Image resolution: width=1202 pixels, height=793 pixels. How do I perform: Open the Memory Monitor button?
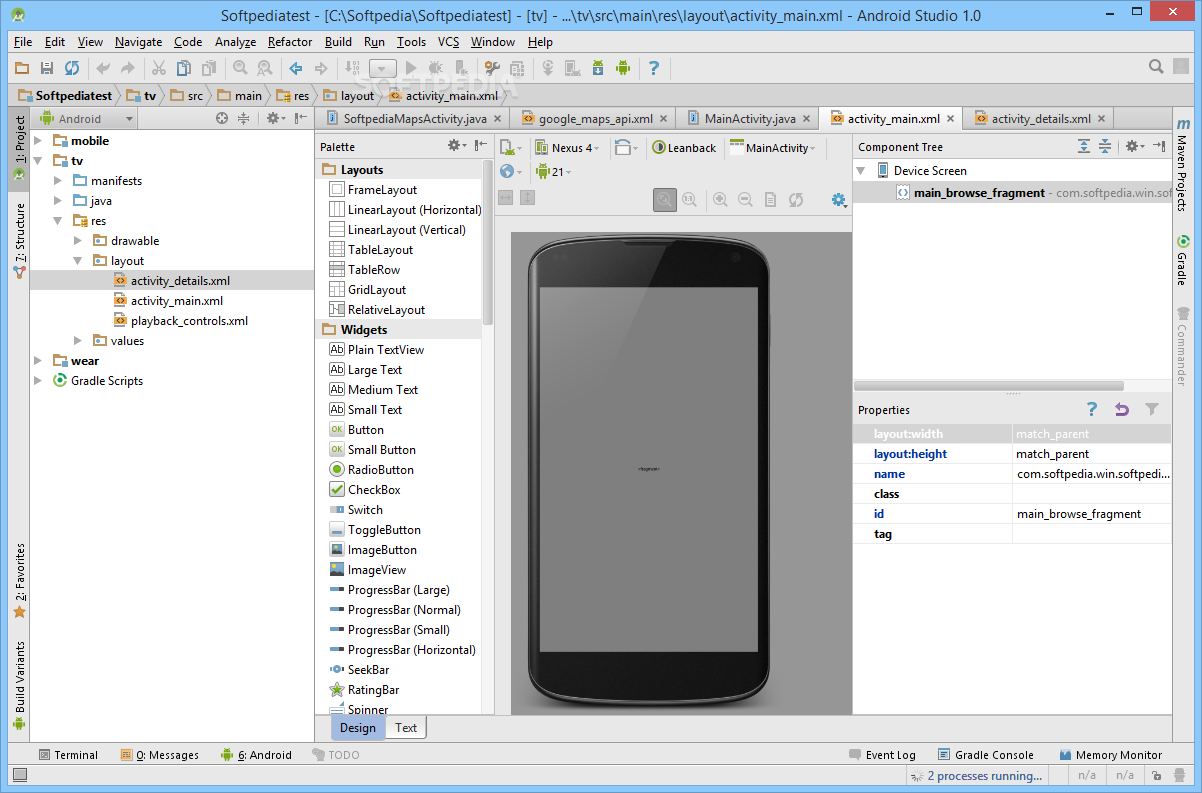1110,755
